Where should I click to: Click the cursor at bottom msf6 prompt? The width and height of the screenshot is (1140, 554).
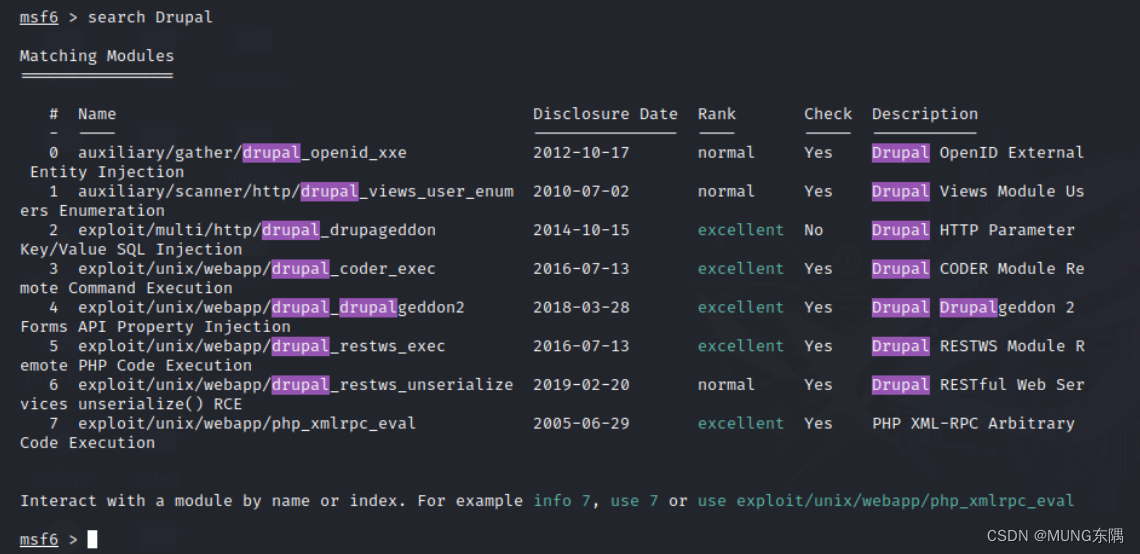tap(92, 539)
